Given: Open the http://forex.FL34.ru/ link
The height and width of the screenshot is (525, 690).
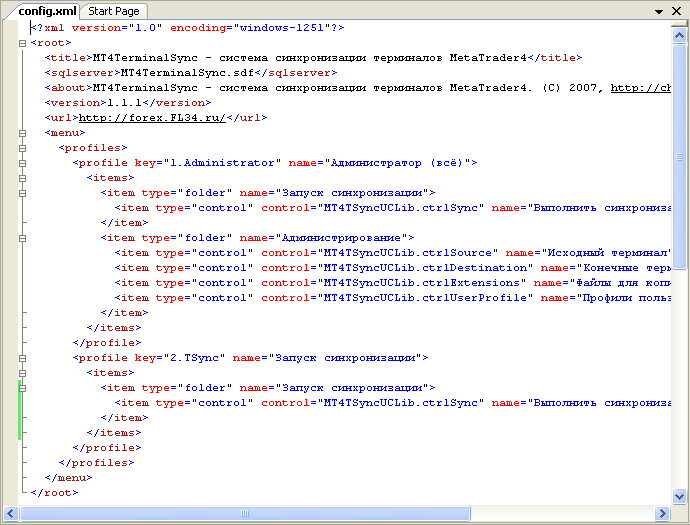Looking at the screenshot, I should click(x=152, y=117).
